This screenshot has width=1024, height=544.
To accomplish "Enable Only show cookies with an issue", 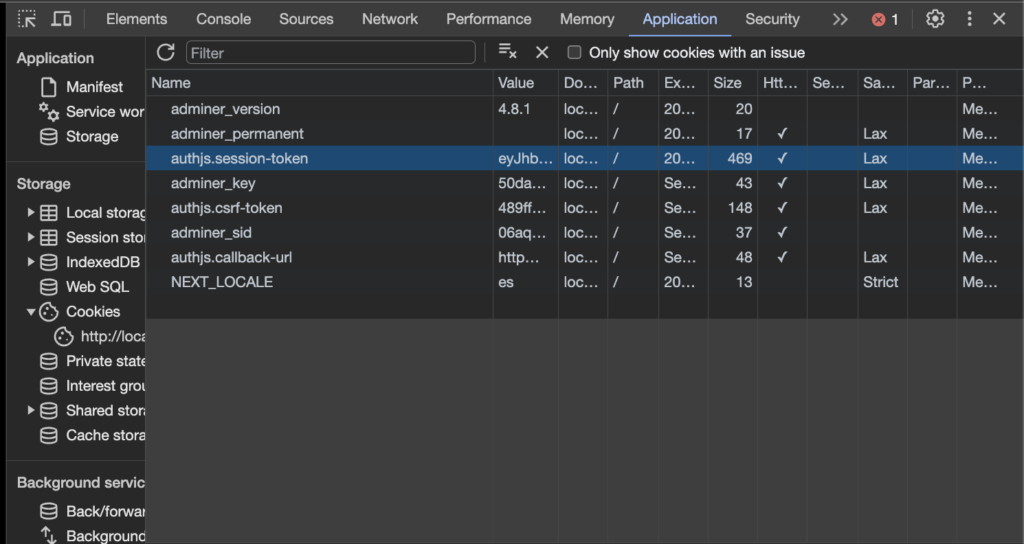I will point(574,52).
